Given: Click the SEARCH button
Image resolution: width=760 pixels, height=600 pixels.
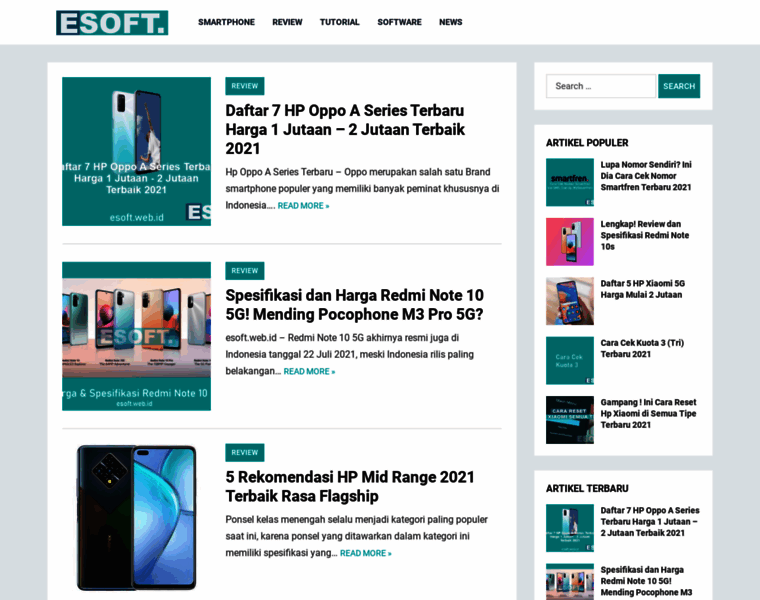Looking at the screenshot, I should click(x=679, y=86).
